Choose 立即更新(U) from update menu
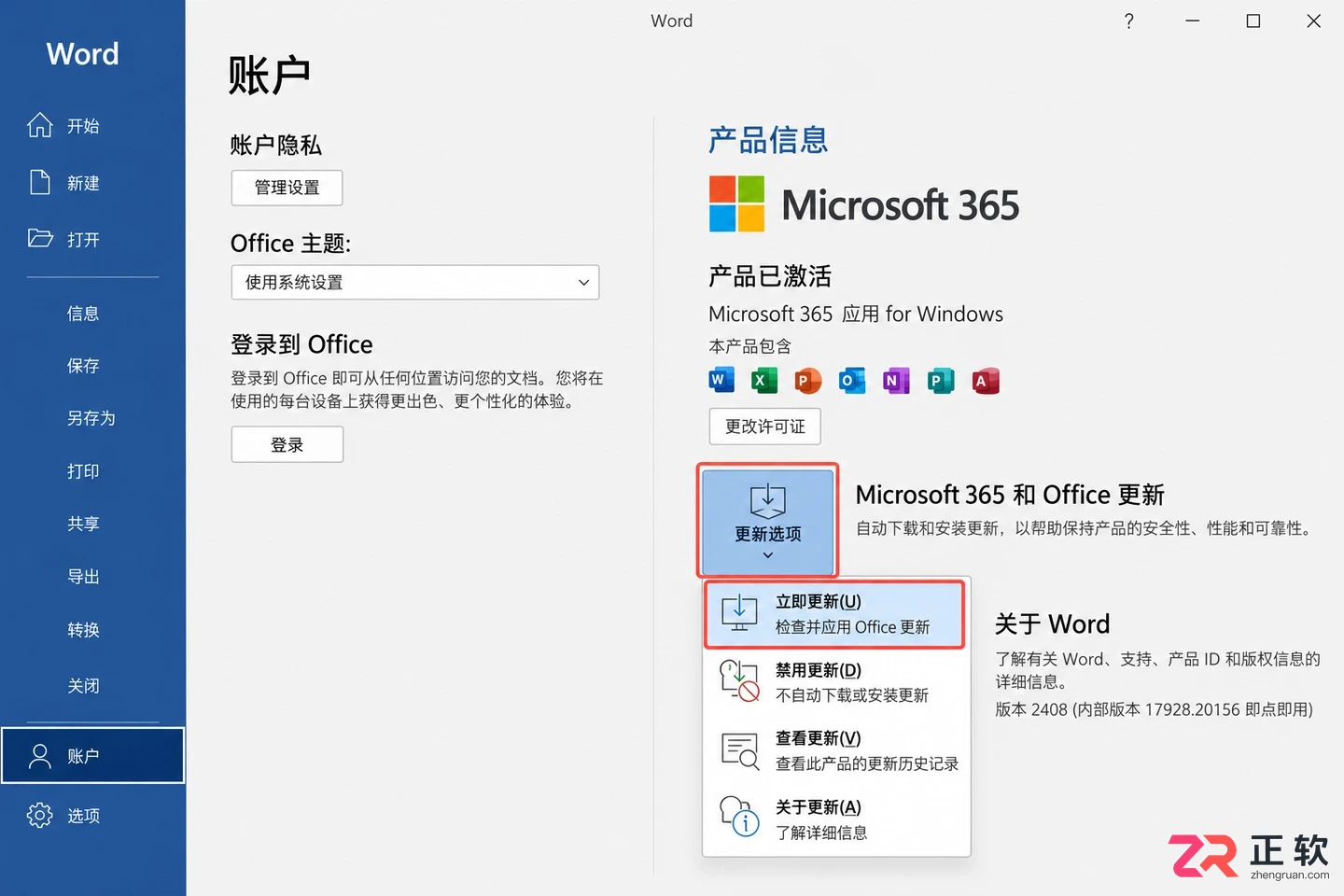This screenshot has height=896, width=1344. coord(834,614)
